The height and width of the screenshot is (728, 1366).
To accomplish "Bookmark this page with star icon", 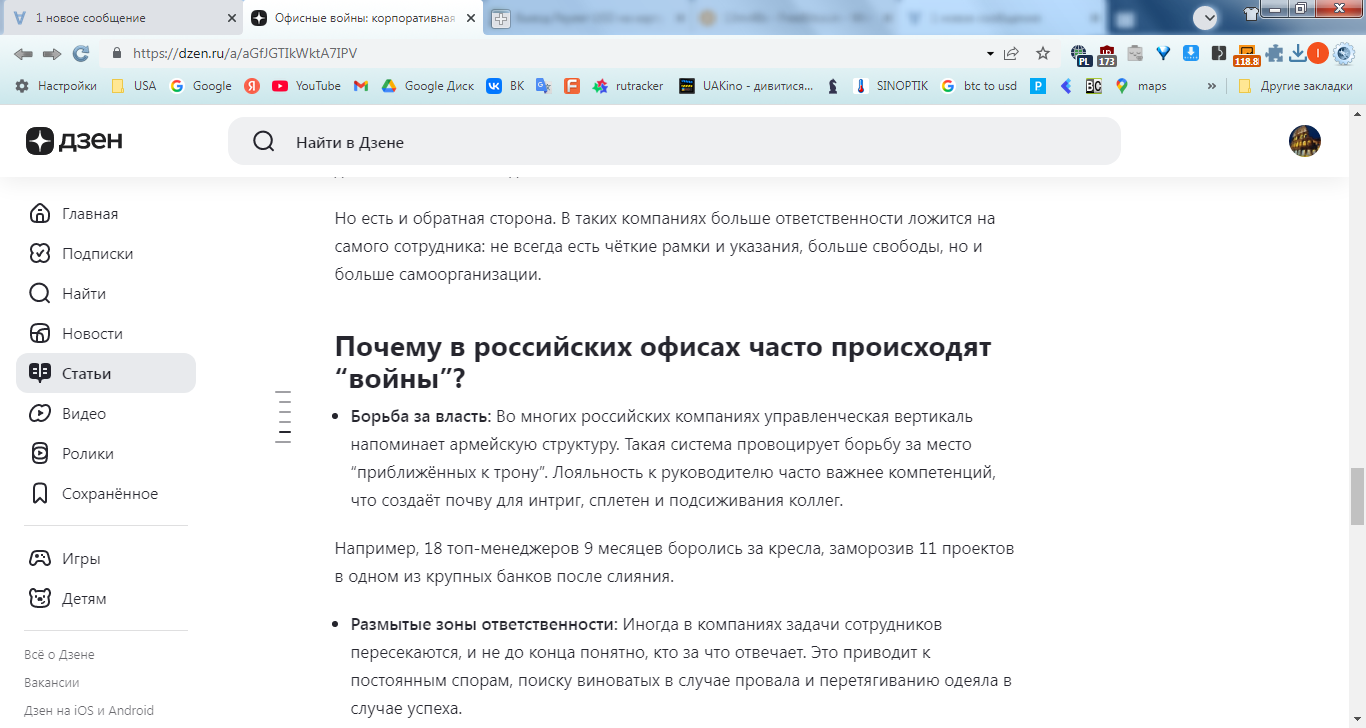I will click(1043, 53).
